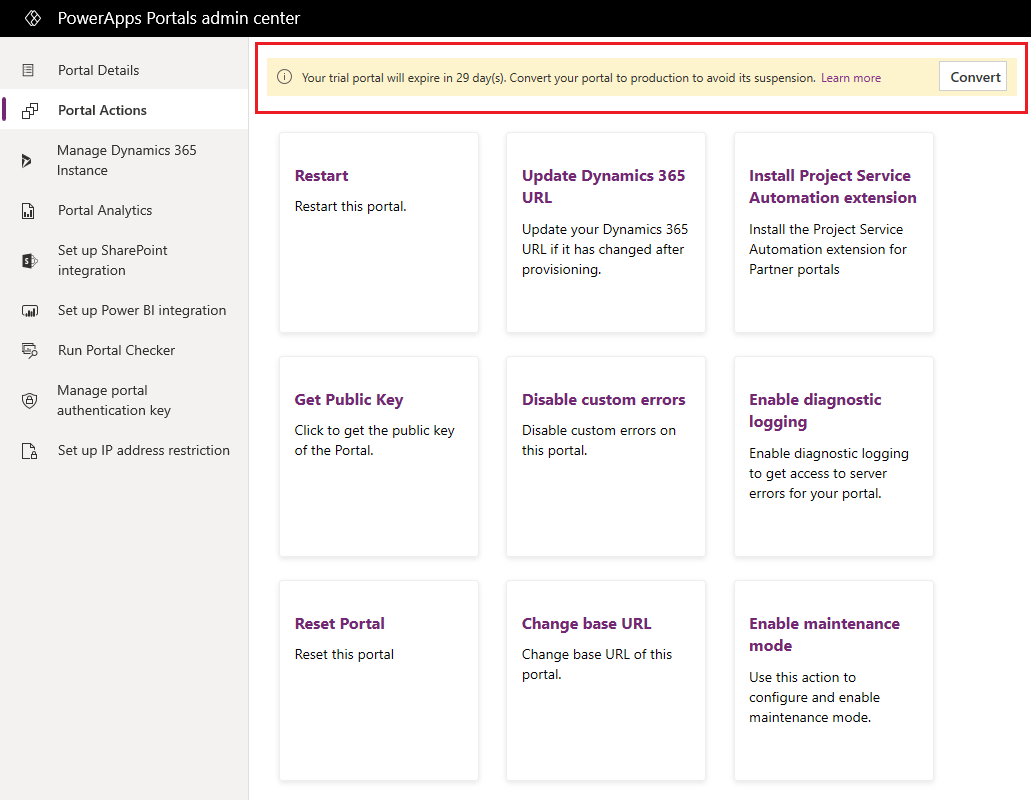Viewport: 1031px width, 800px height.
Task: Click 'Restart this portal.' description
Action: click(x=350, y=206)
